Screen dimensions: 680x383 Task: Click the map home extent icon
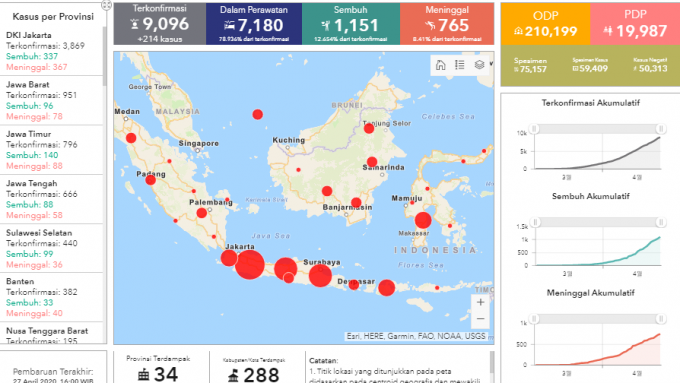(440, 65)
